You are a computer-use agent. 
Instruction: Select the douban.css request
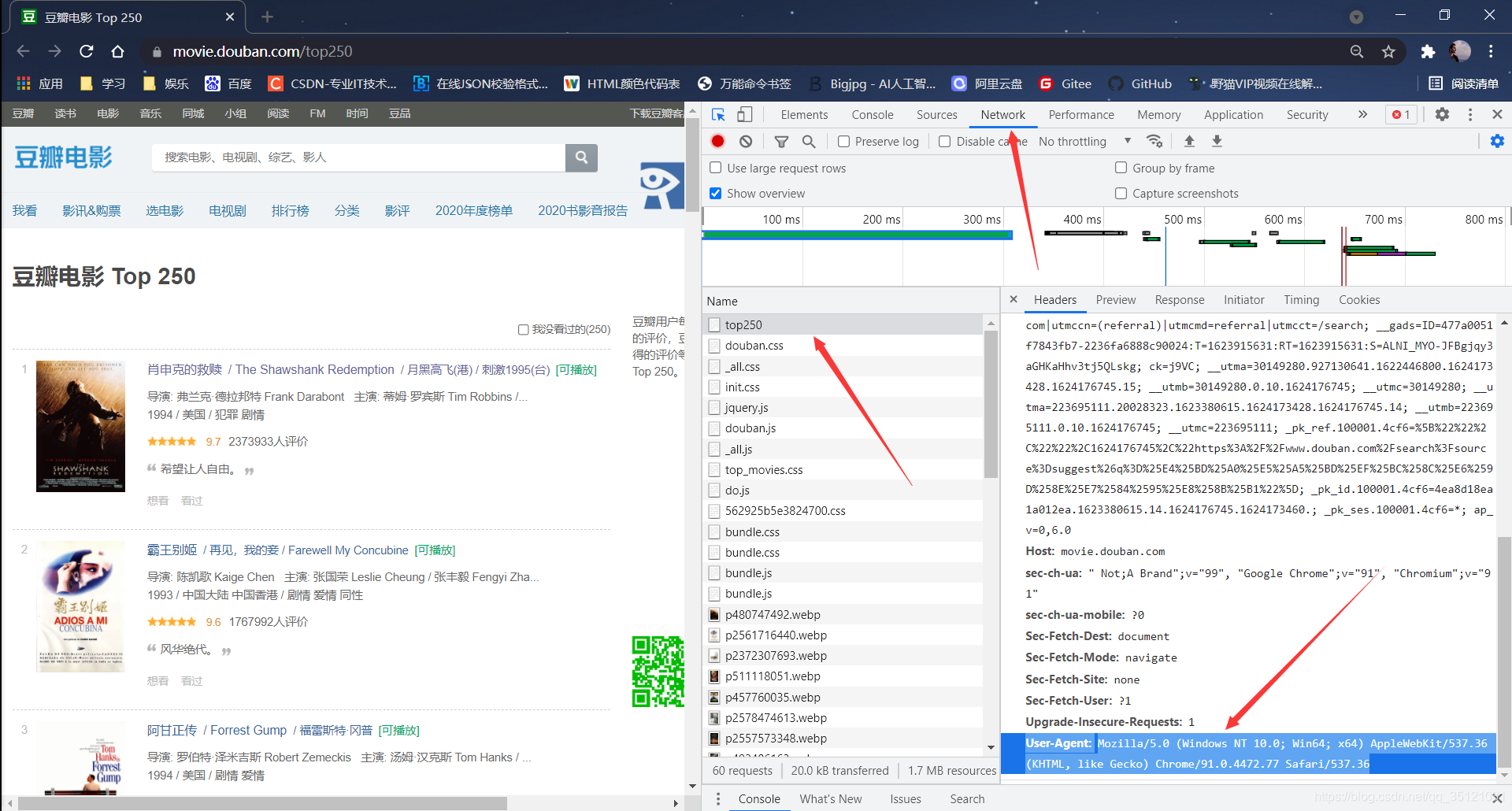[843, 345]
